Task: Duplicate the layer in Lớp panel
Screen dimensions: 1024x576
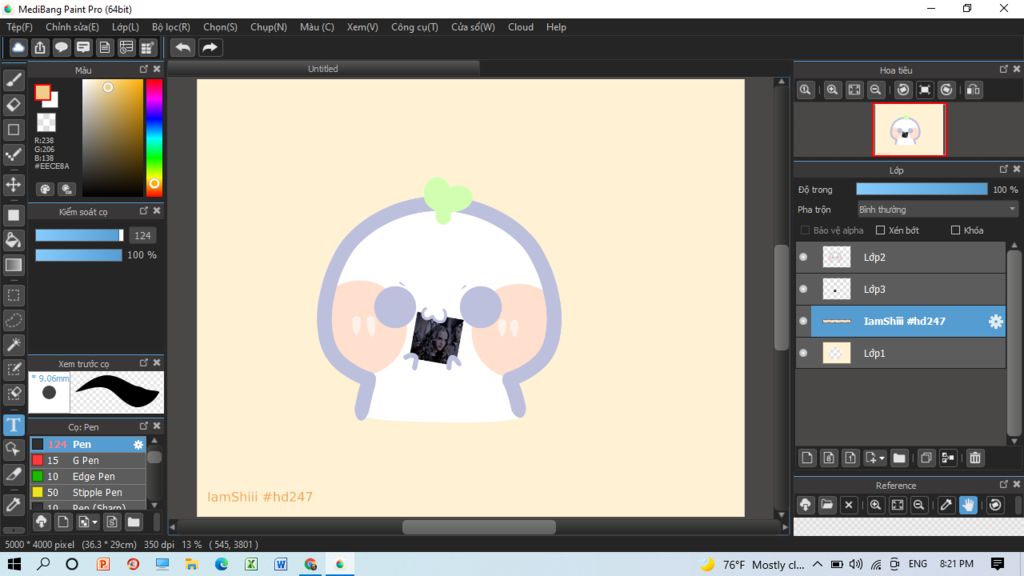Action: [926, 458]
